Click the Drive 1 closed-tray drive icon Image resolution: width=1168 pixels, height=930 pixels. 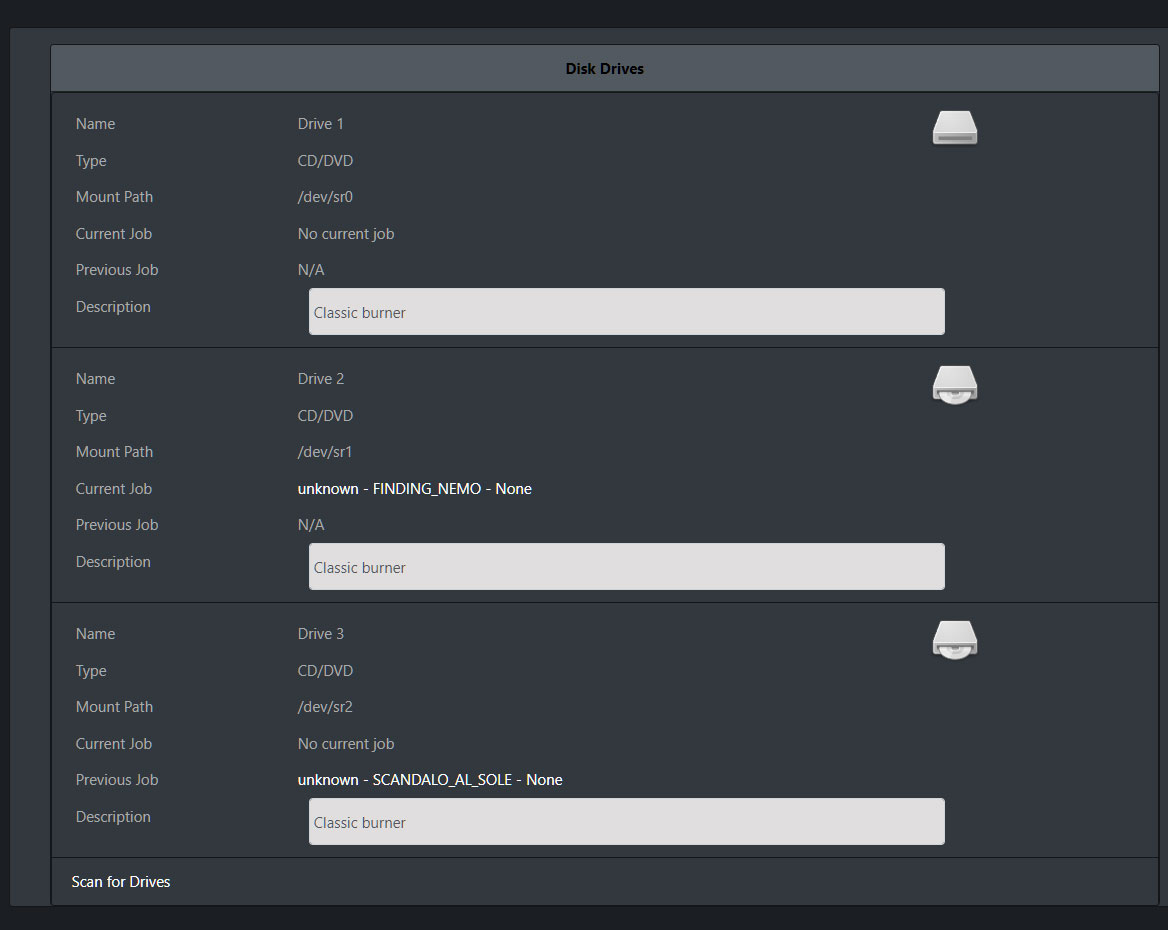(954, 128)
